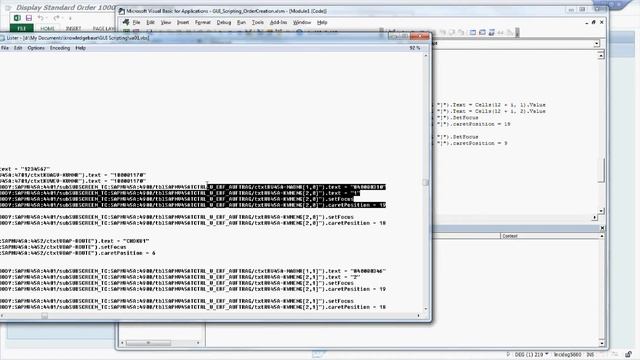640x360 pixels.
Task: Close the VBA inner code window X
Action: [602, 22]
